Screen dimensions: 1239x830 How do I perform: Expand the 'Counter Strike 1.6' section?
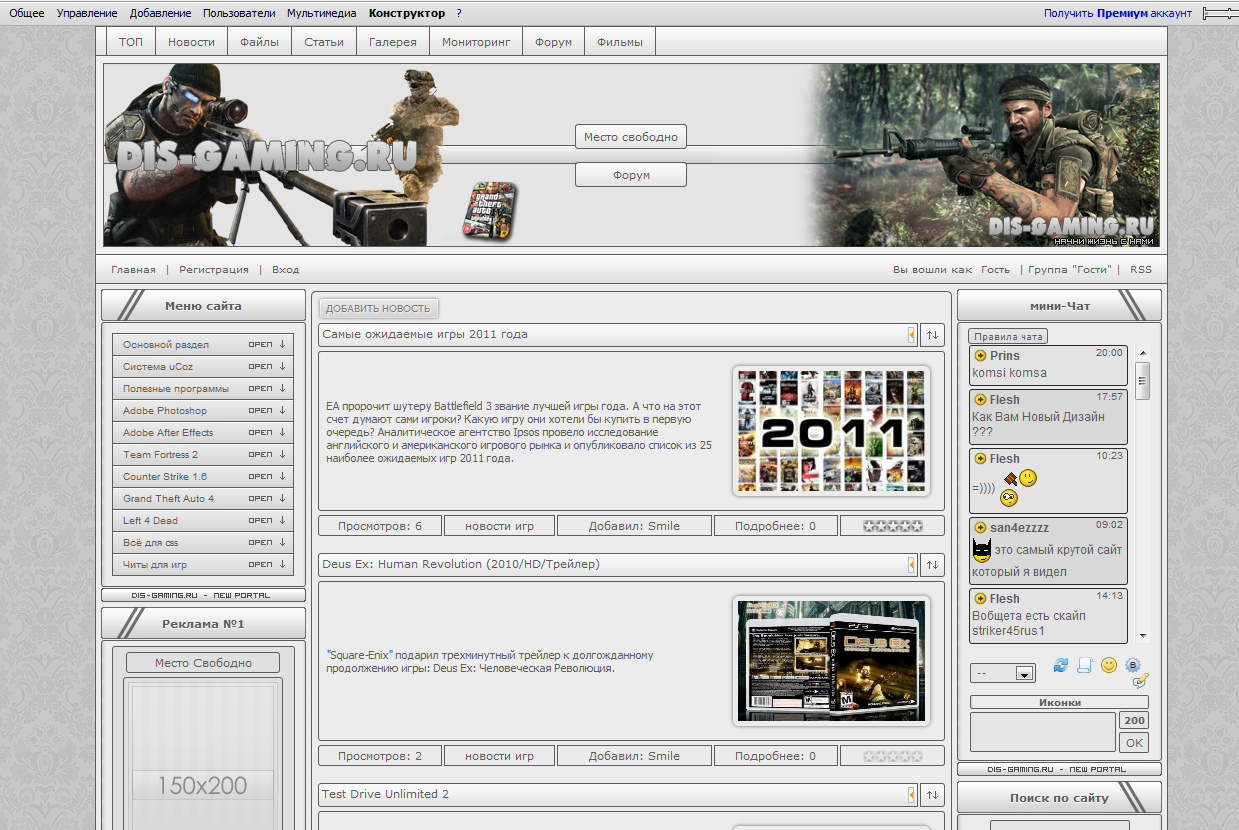pos(203,477)
